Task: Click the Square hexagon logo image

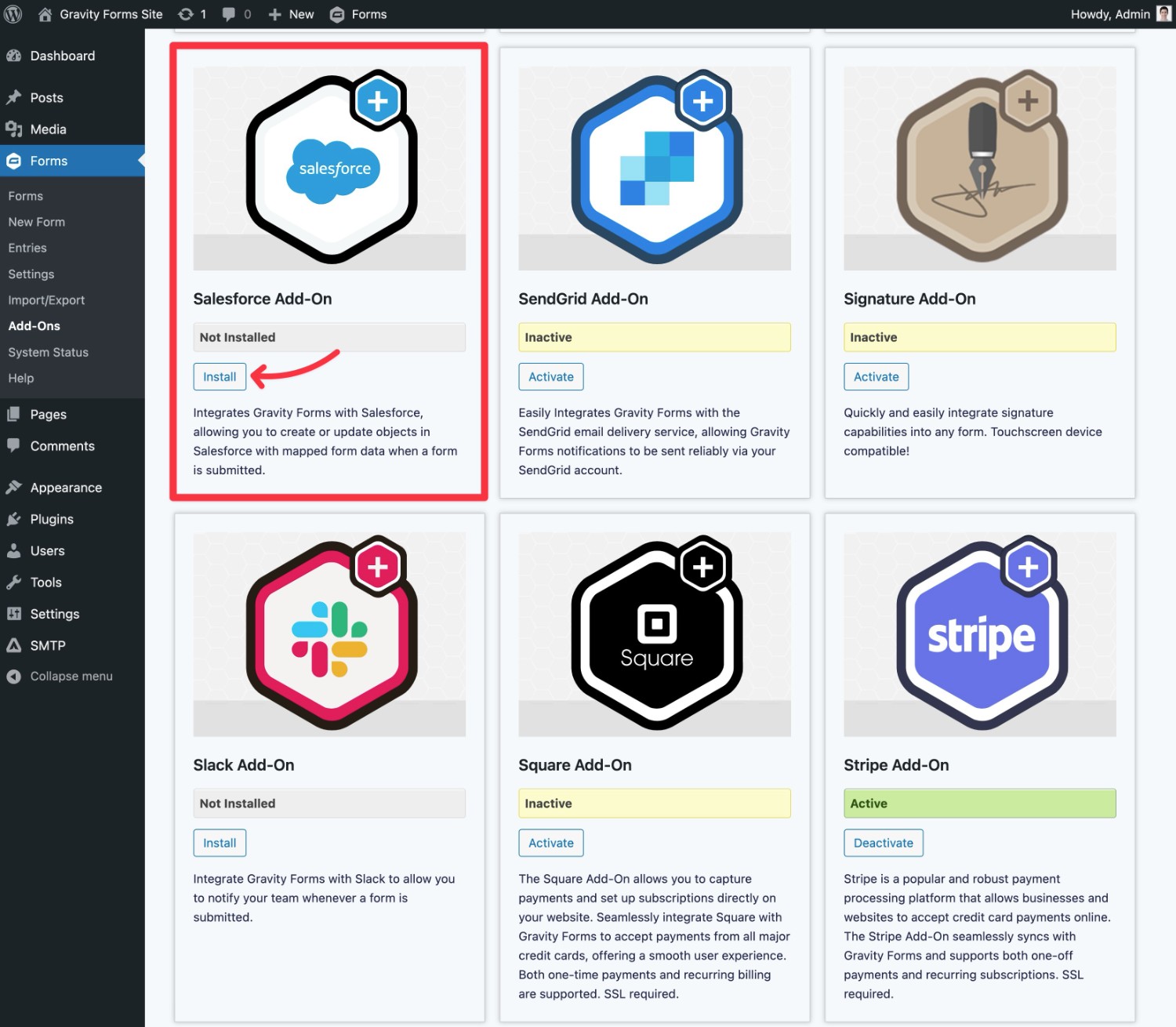Action: coord(657,633)
